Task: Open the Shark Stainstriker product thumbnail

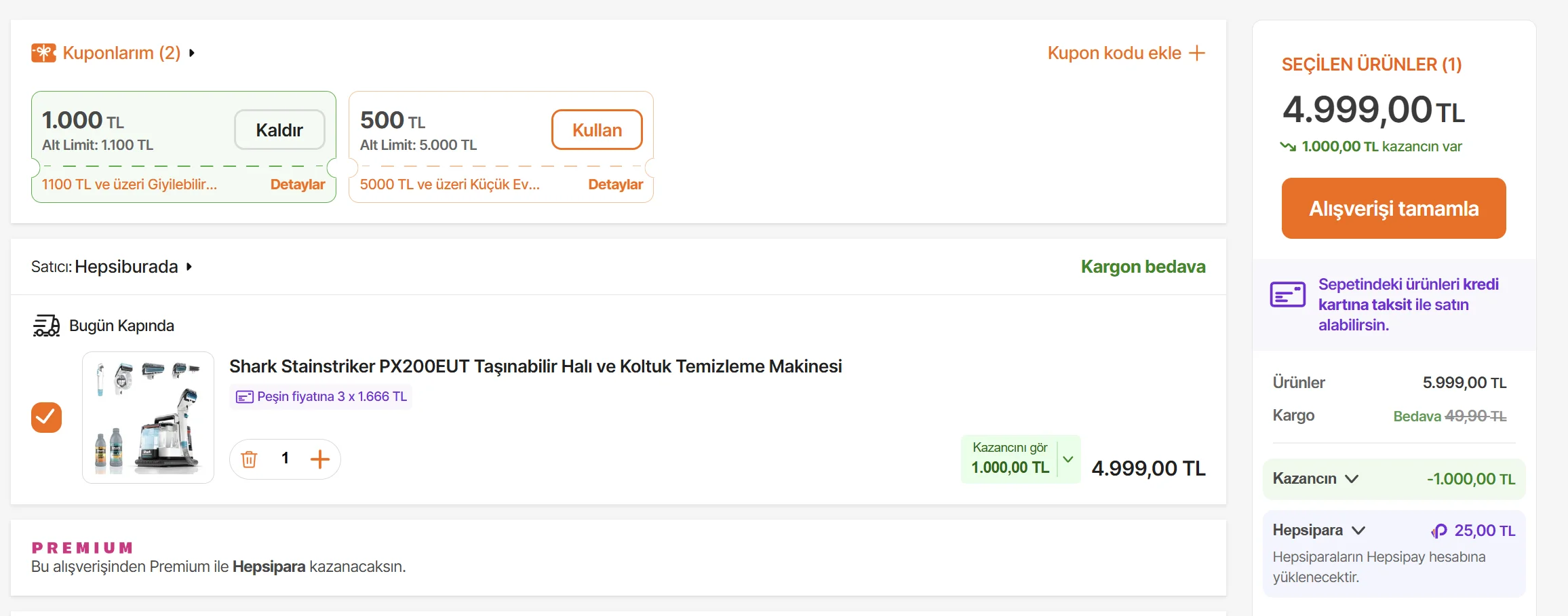Action: click(x=148, y=417)
